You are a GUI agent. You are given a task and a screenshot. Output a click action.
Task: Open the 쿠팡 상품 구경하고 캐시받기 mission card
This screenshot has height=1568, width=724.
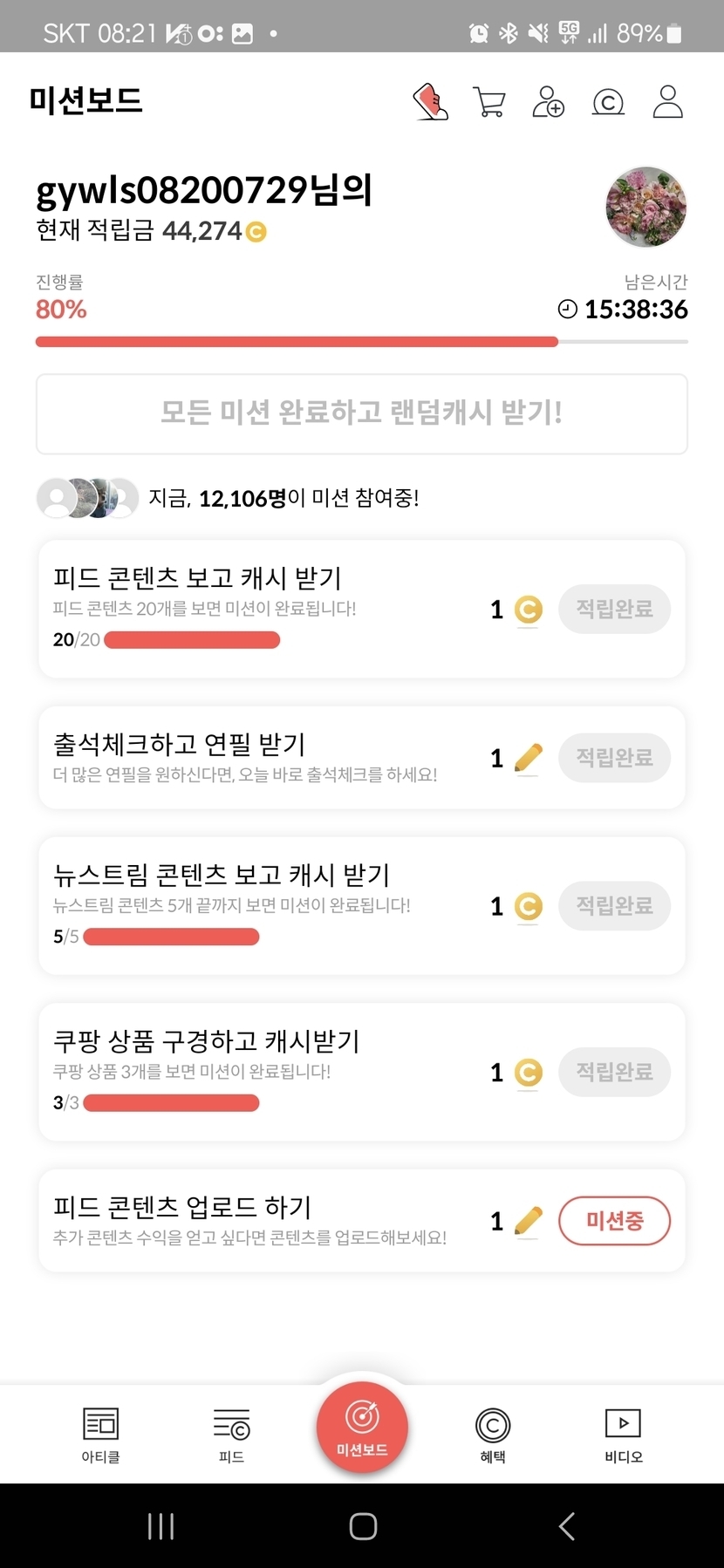[262, 1071]
